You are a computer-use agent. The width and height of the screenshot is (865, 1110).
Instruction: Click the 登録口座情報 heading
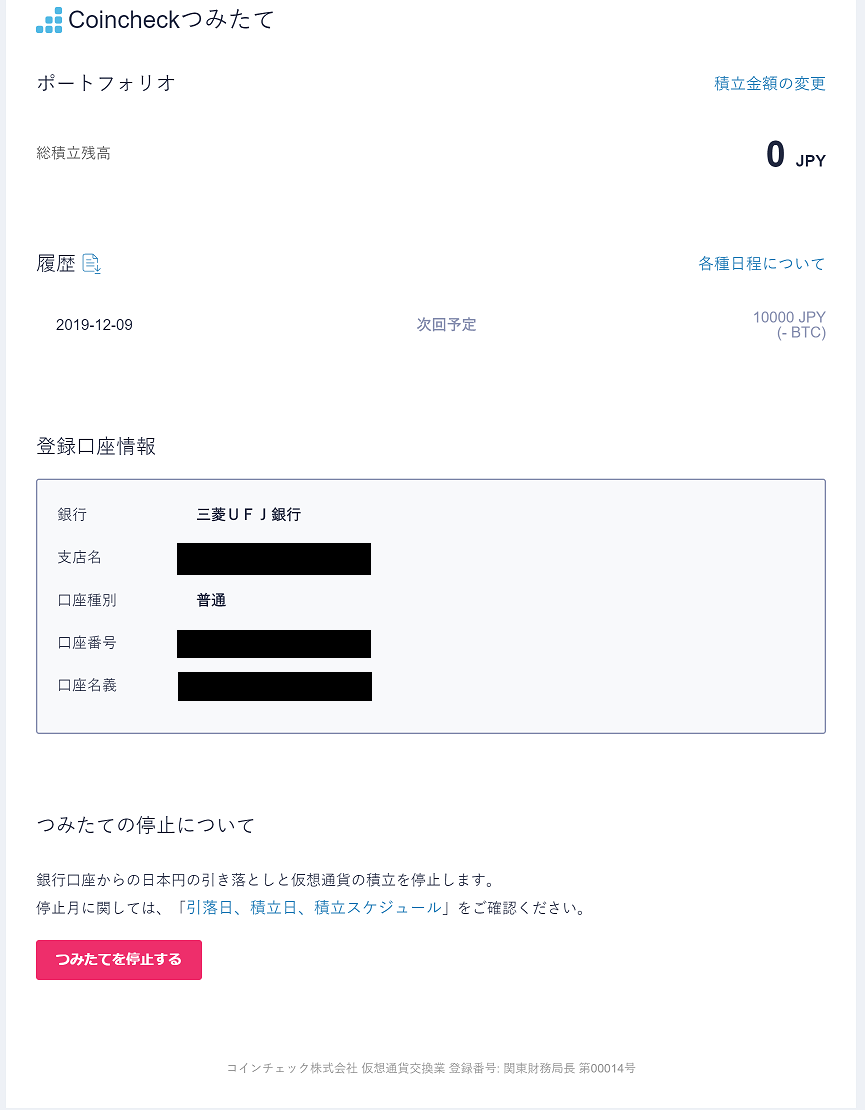coord(96,447)
